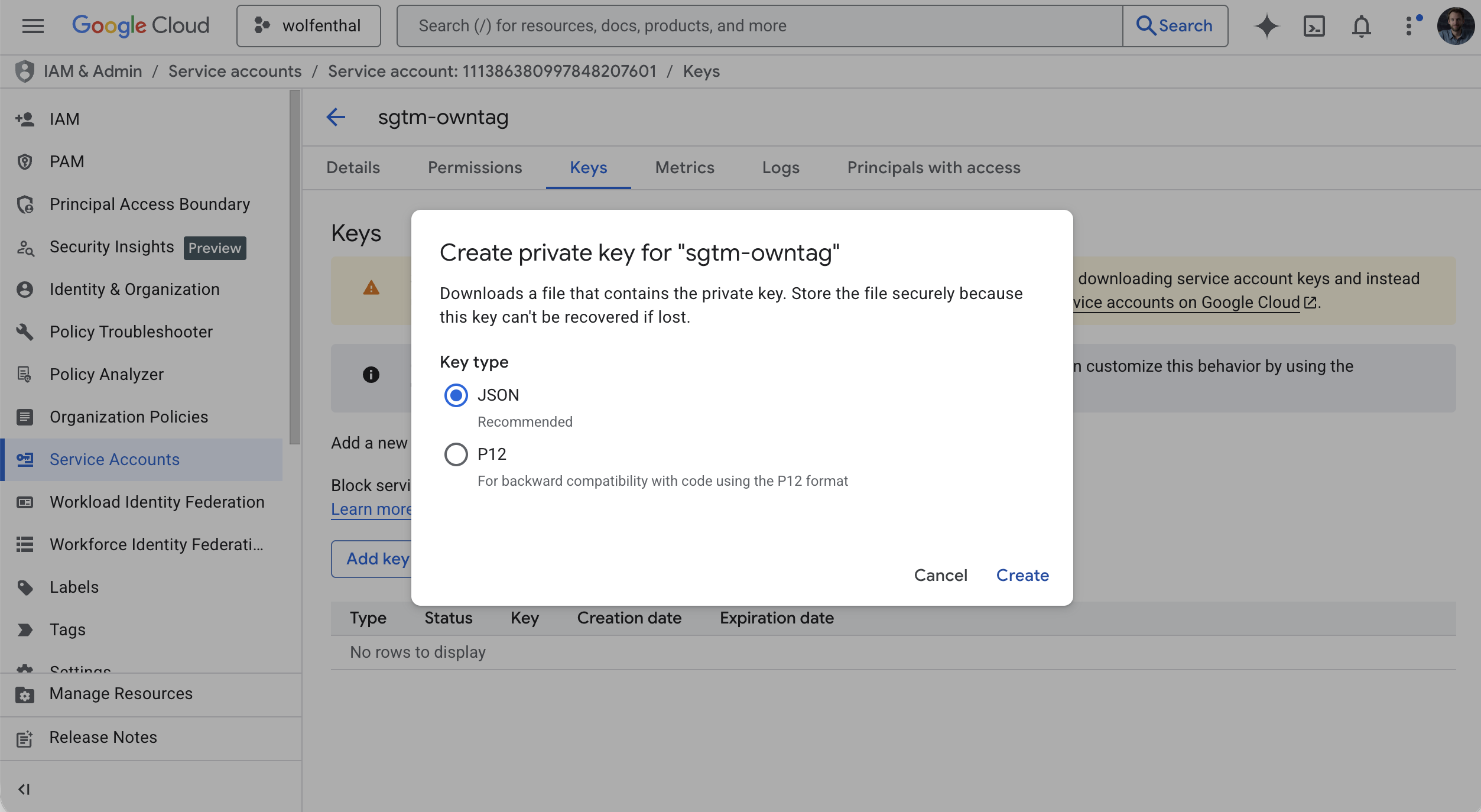The image size is (1481, 812).
Task: Open the wolfenthal project picker
Action: [308, 26]
